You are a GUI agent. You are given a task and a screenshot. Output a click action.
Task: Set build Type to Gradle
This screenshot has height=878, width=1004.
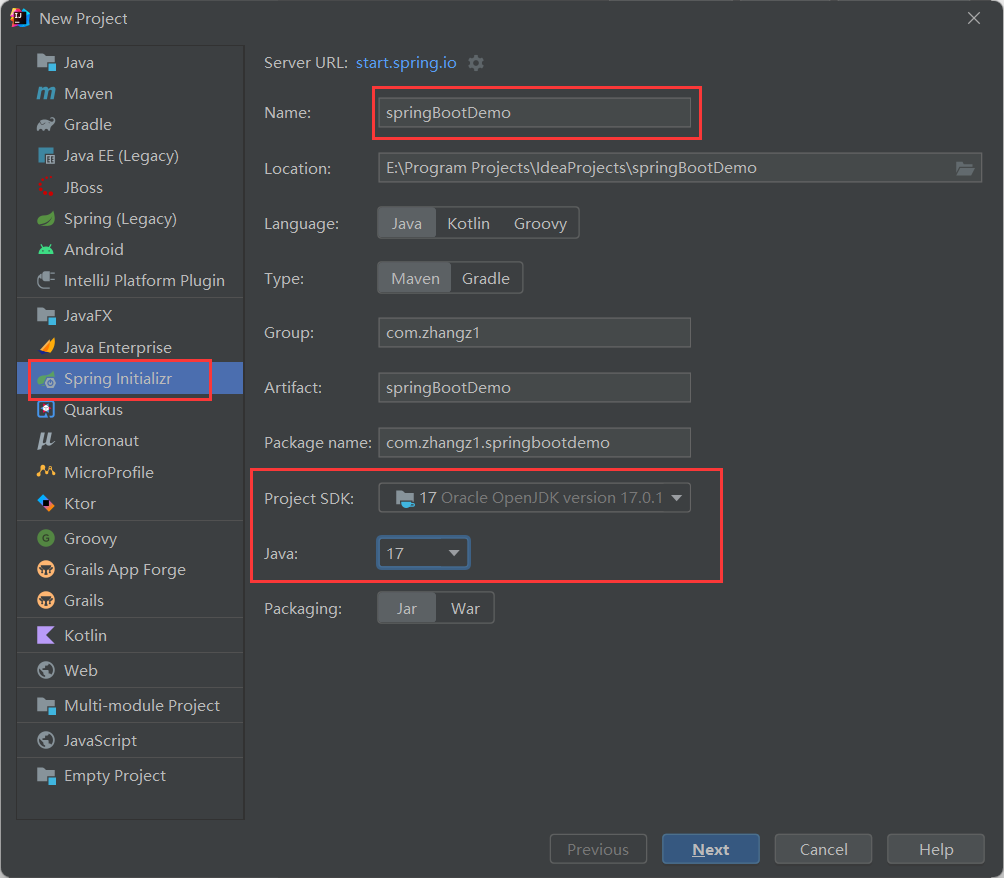[486, 278]
